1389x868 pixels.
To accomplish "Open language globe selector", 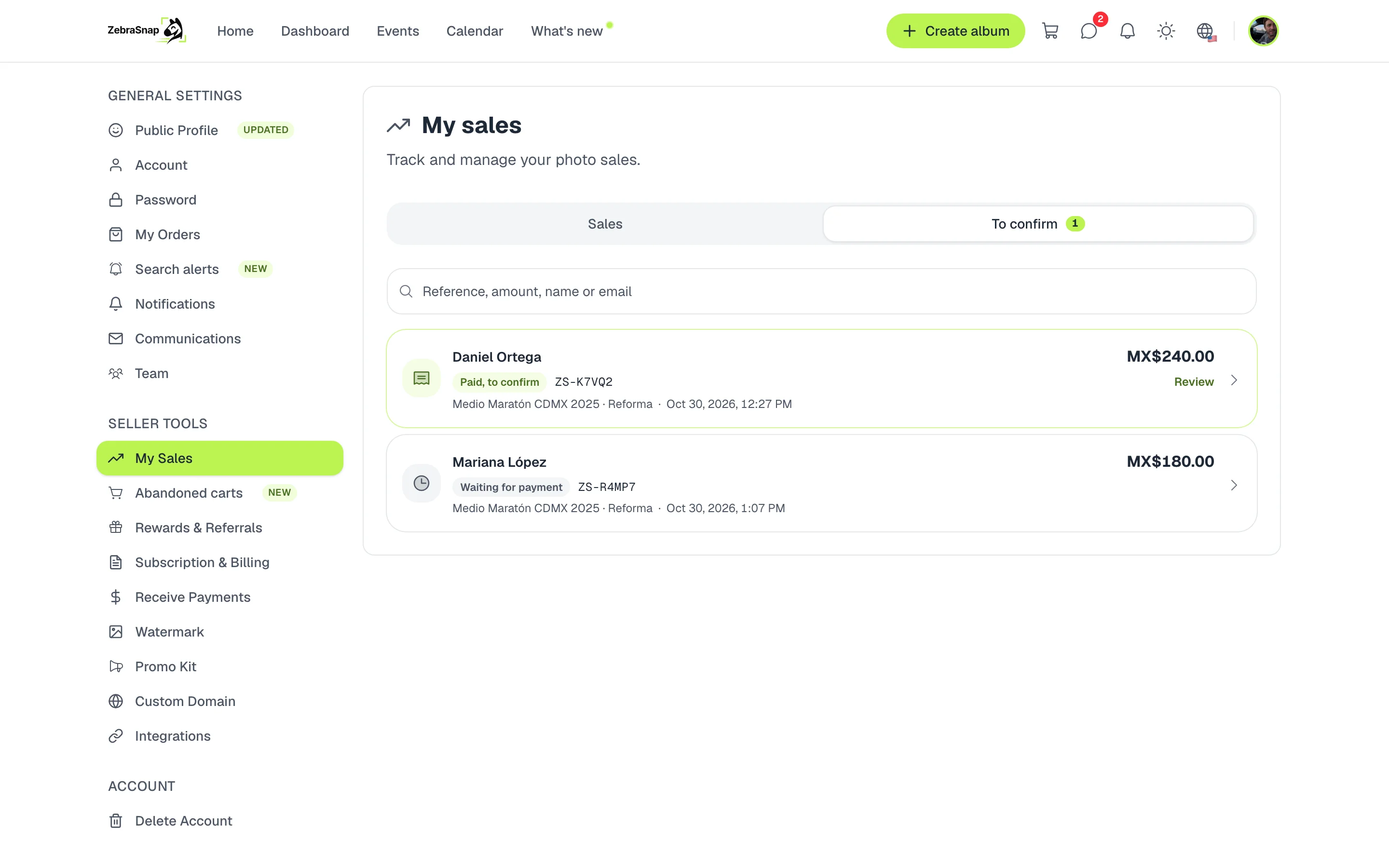I will [1205, 31].
